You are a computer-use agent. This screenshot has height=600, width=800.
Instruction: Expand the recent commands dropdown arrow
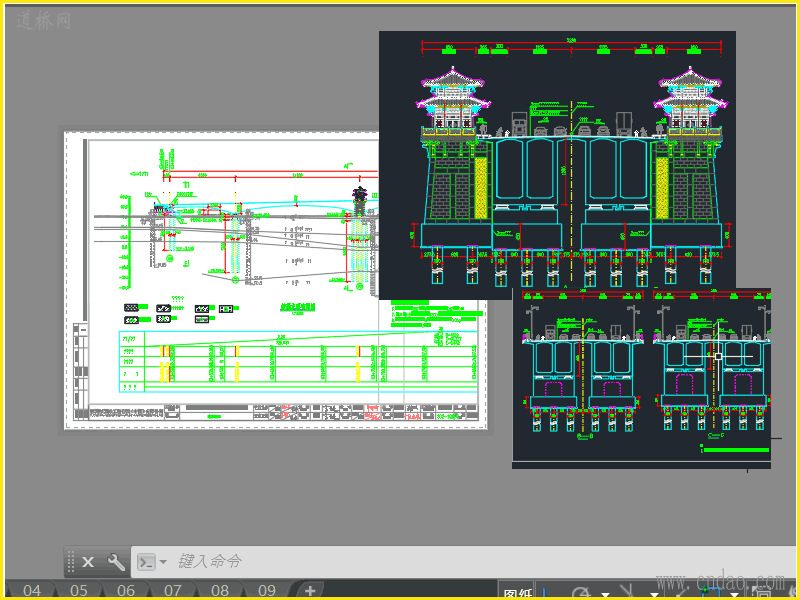pos(163,562)
